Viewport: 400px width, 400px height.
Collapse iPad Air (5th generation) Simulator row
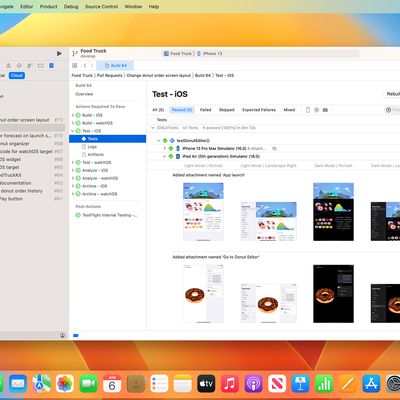(x=165, y=156)
